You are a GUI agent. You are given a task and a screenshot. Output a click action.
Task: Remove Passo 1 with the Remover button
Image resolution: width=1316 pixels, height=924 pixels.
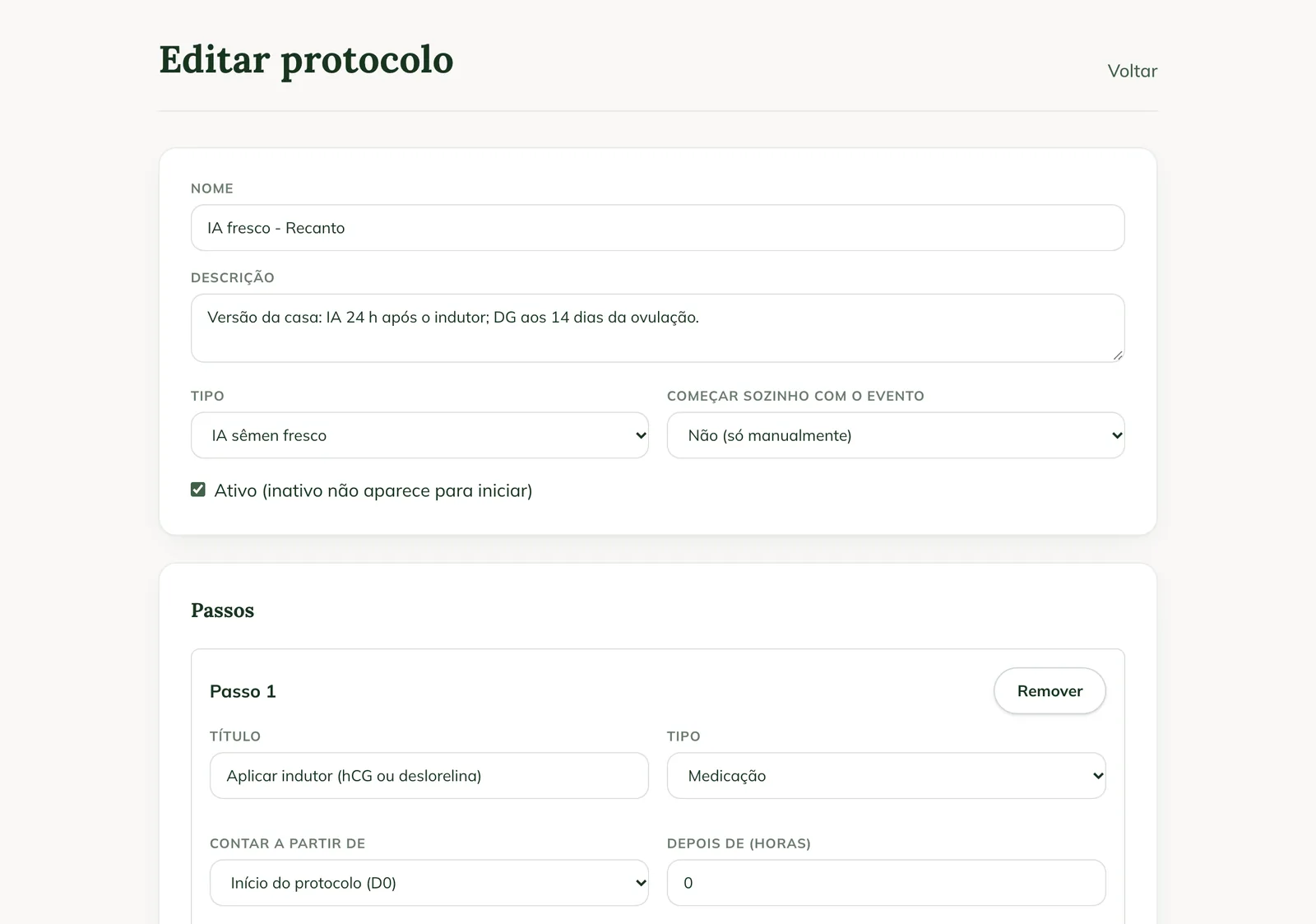pyautogui.click(x=1050, y=691)
